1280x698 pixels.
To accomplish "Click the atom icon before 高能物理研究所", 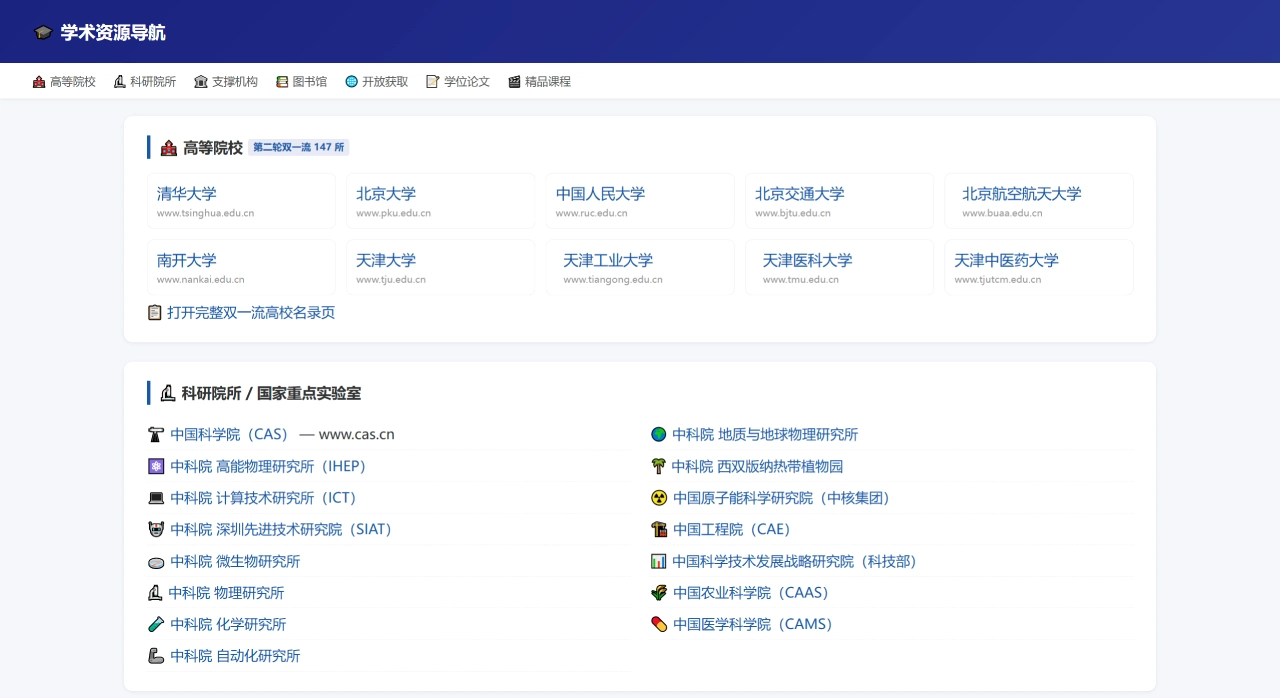I will (x=155, y=466).
